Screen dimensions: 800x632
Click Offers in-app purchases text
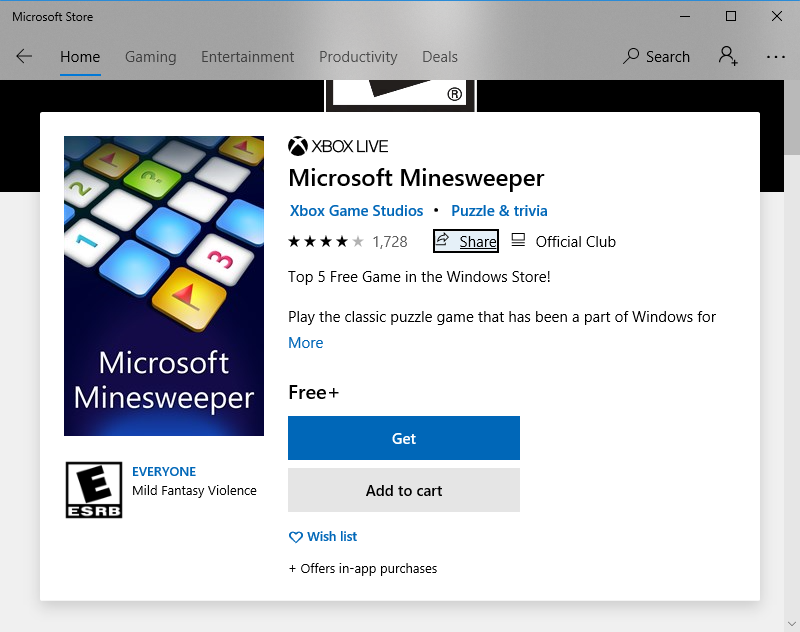pyautogui.click(x=363, y=569)
